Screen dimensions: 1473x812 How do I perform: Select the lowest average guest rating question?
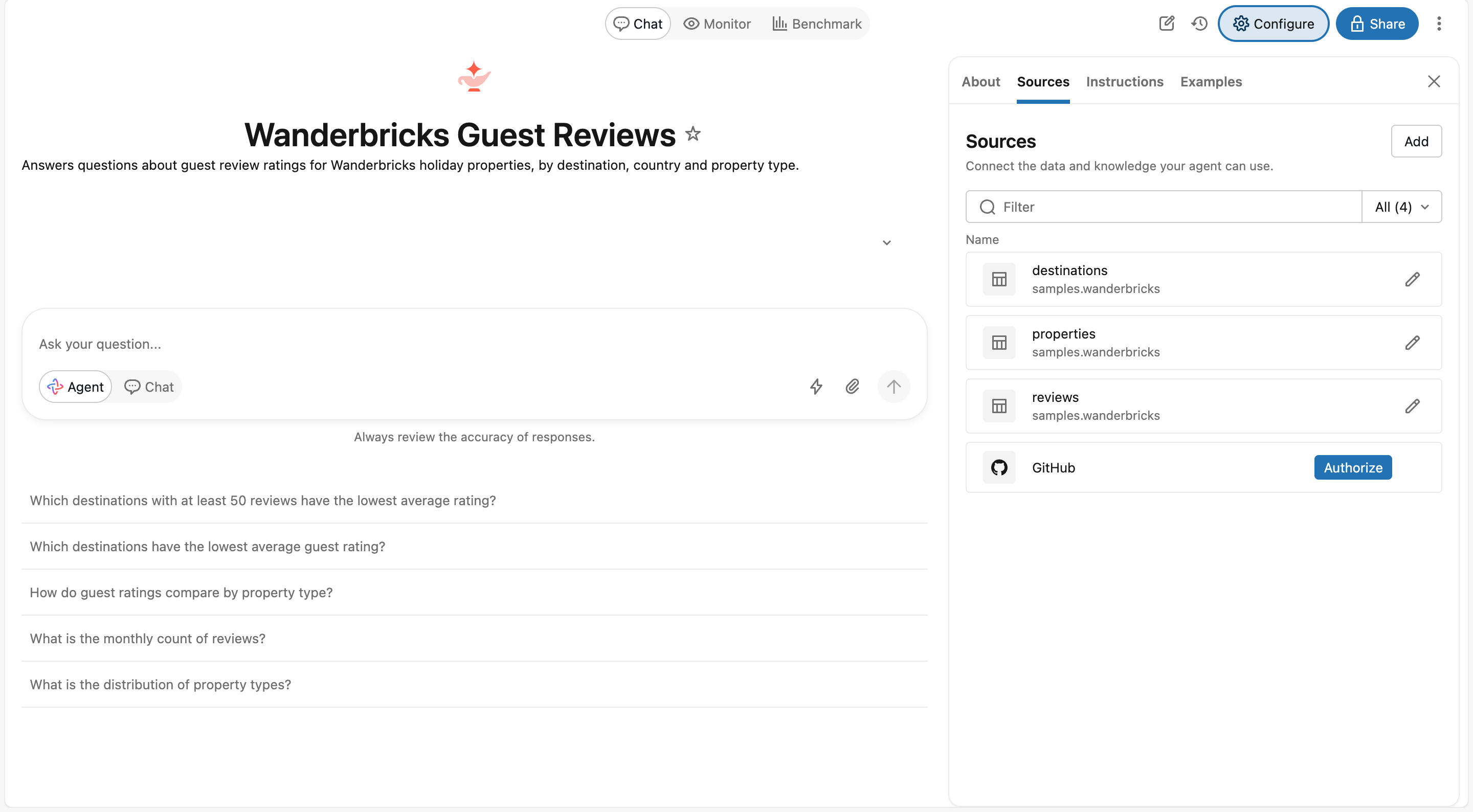pyautogui.click(x=474, y=546)
